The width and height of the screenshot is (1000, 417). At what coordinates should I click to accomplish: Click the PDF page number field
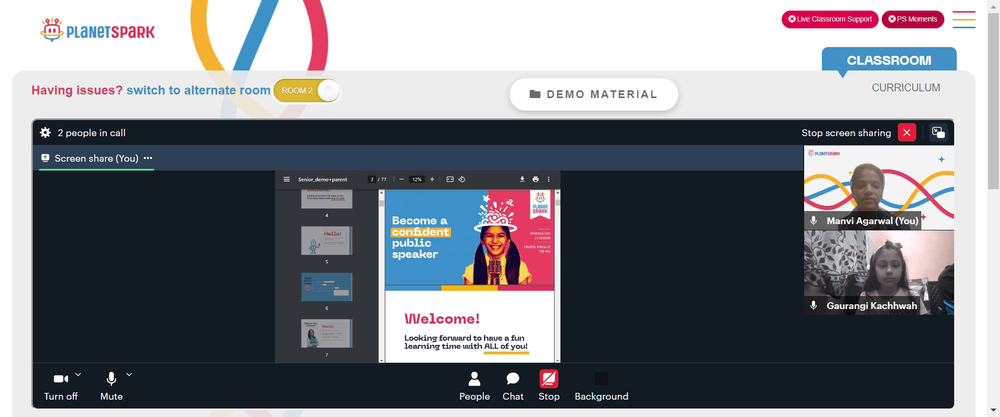click(x=372, y=180)
